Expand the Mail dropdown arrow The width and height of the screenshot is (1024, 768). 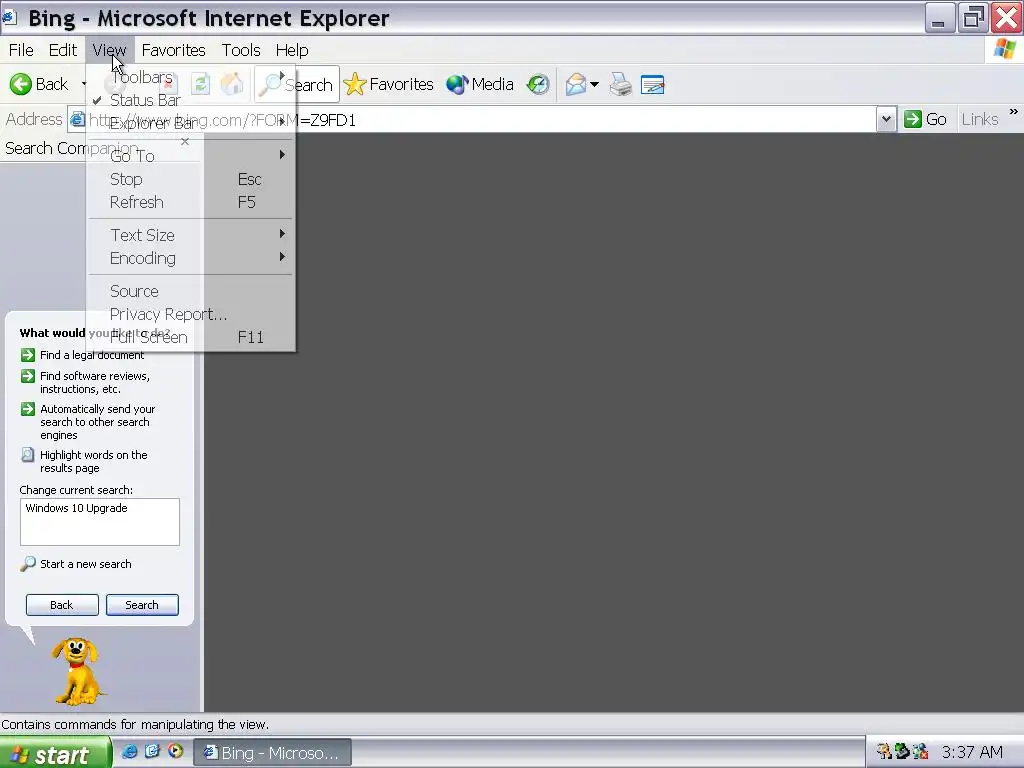594,84
